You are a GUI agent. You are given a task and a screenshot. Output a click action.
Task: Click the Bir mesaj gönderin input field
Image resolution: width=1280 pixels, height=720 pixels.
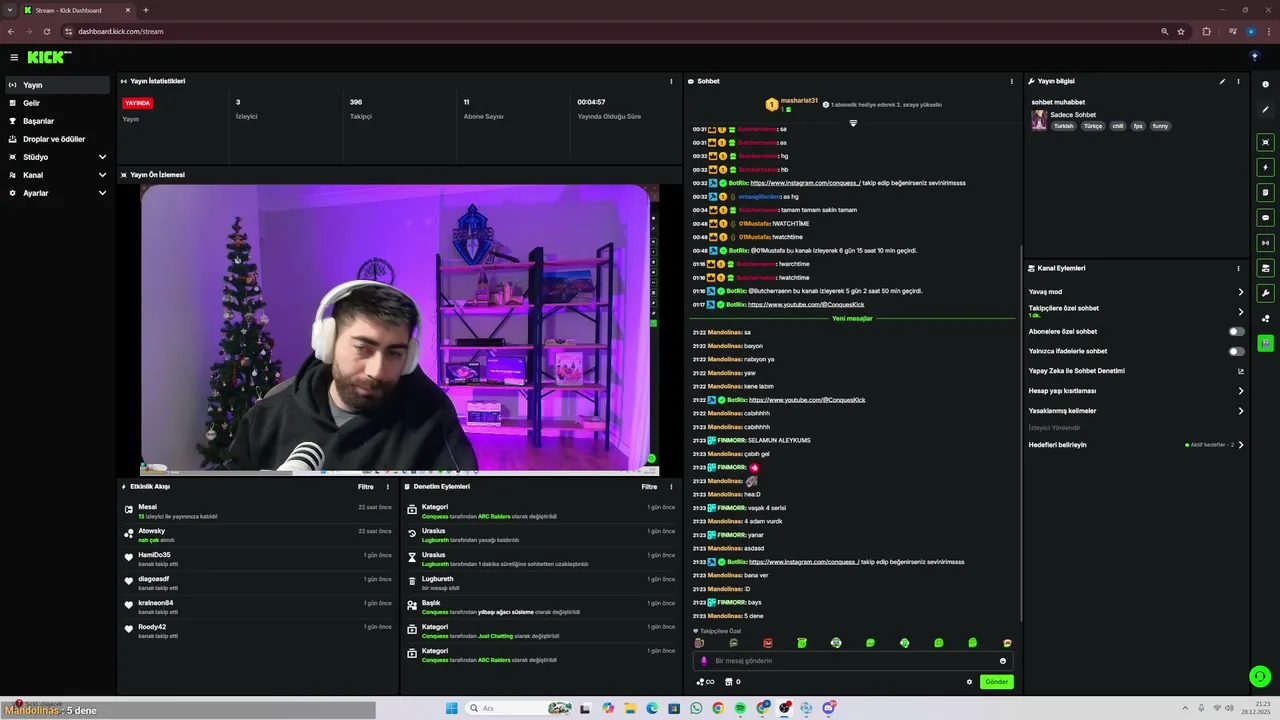pyautogui.click(x=852, y=661)
